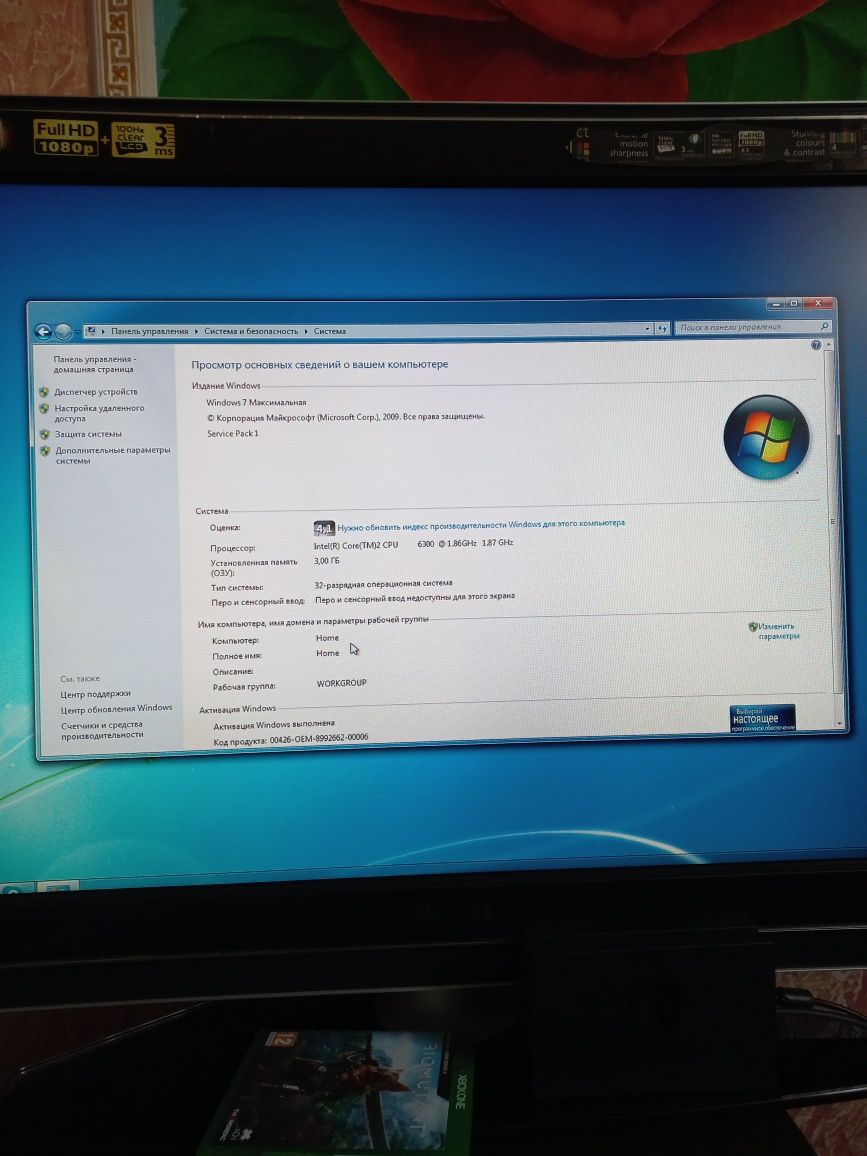867x1156 pixels.
Task: Click the 3,00 ГБ installed memory value
Action: [327, 561]
